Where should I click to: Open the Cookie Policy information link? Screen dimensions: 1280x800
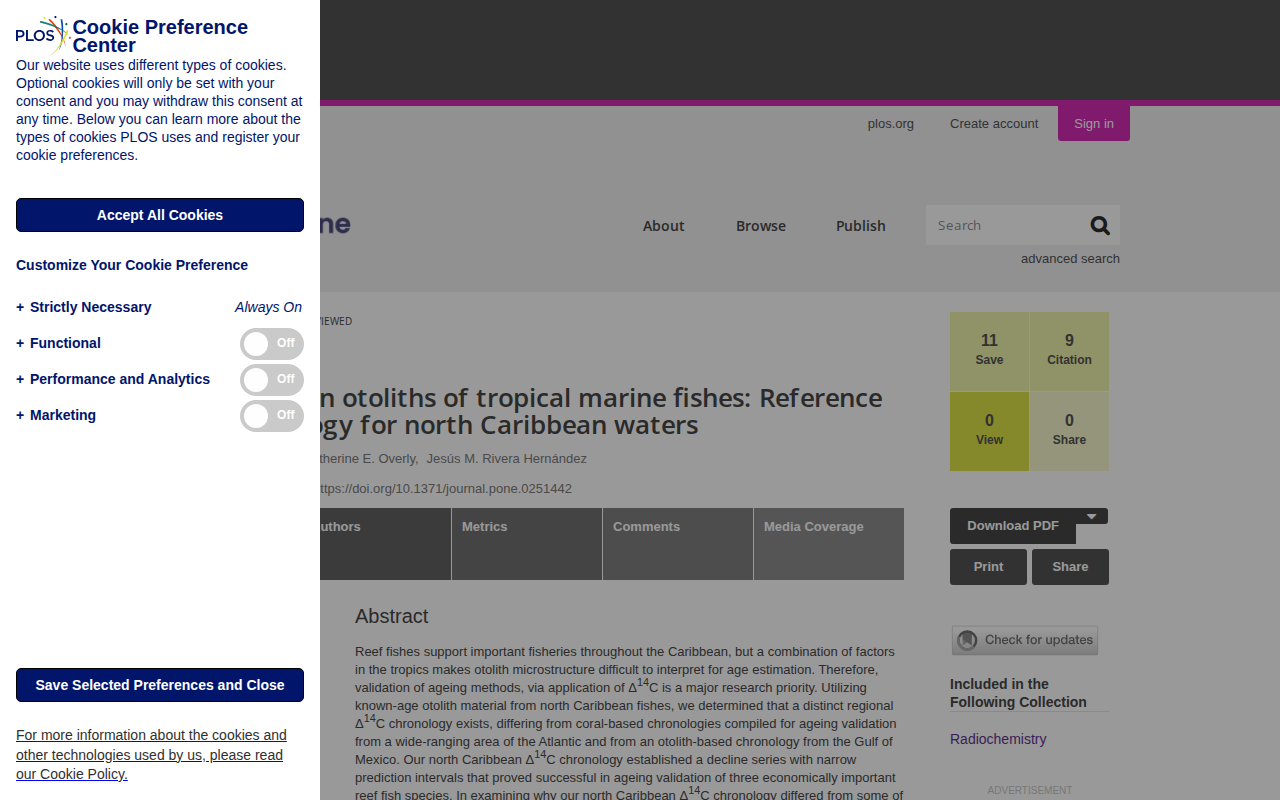click(x=151, y=755)
